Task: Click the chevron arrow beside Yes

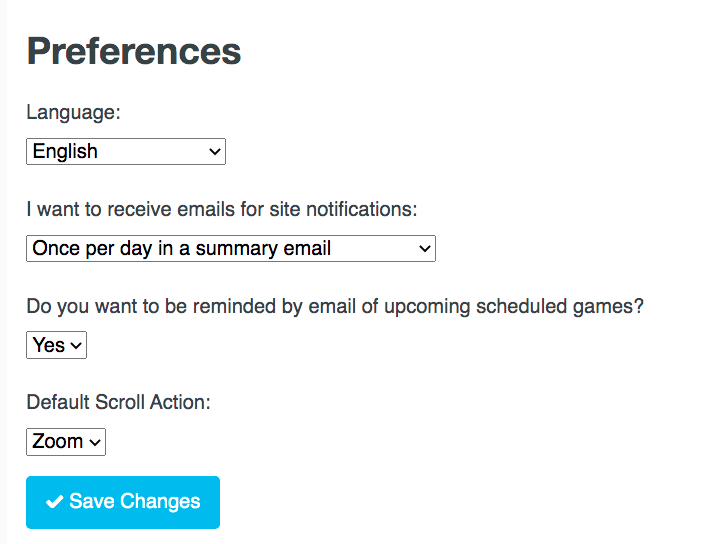Action: 77,346
